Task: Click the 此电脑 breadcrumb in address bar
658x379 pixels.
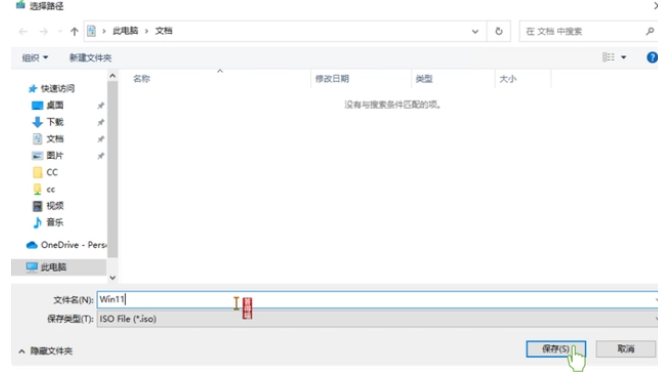Action: (125, 31)
